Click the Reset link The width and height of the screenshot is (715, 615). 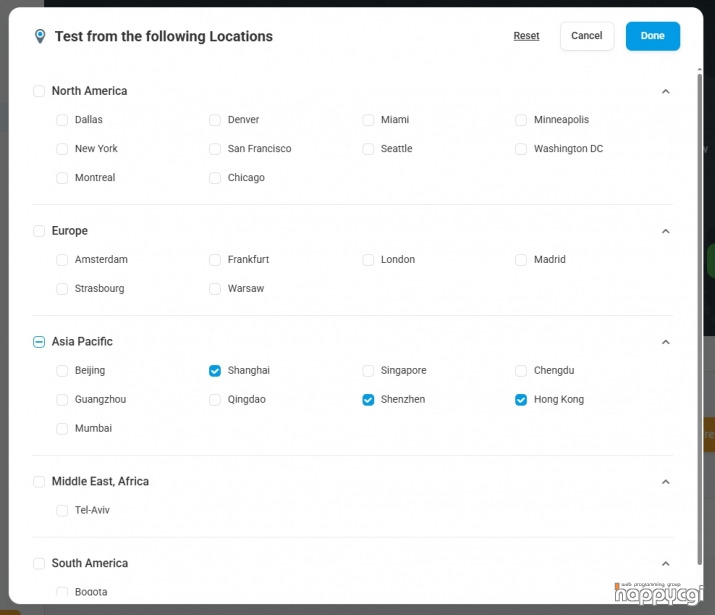526,36
